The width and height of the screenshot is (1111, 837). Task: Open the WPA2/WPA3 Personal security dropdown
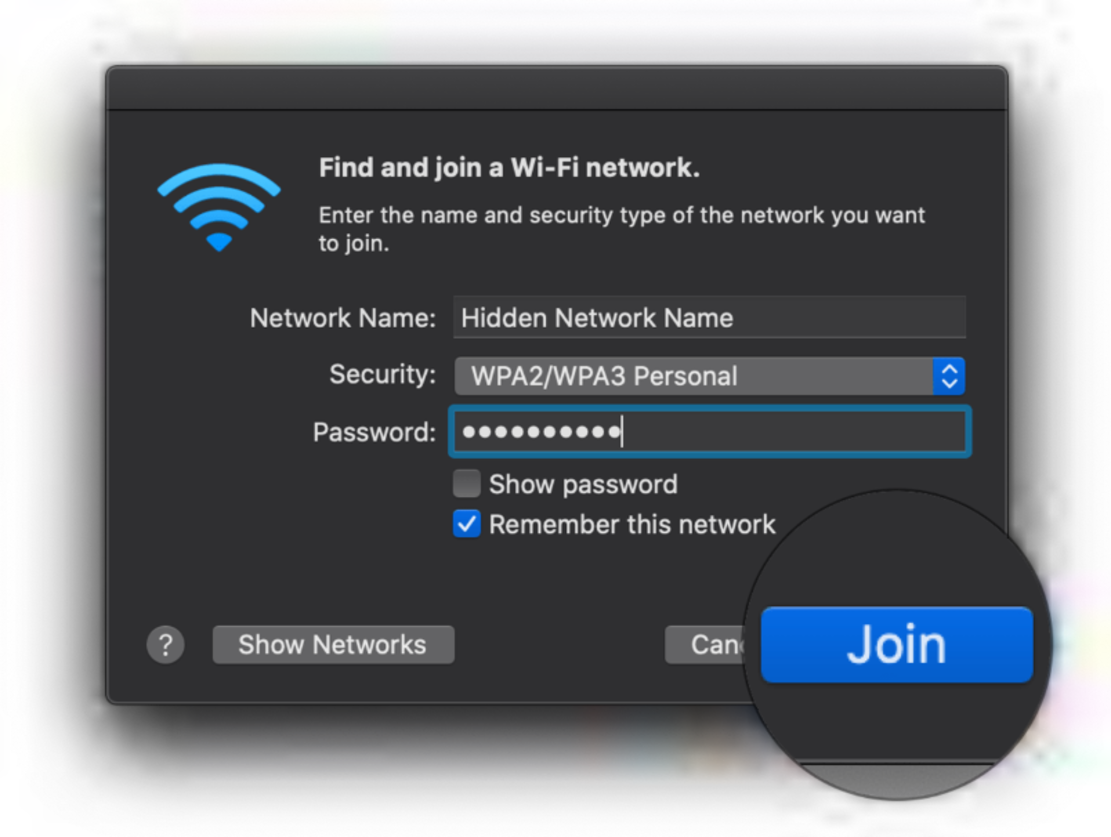(709, 376)
